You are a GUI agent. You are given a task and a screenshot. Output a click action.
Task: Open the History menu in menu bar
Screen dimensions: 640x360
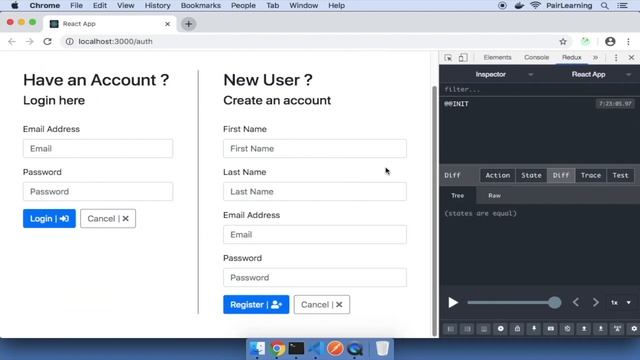pyautogui.click(x=158, y=6)
